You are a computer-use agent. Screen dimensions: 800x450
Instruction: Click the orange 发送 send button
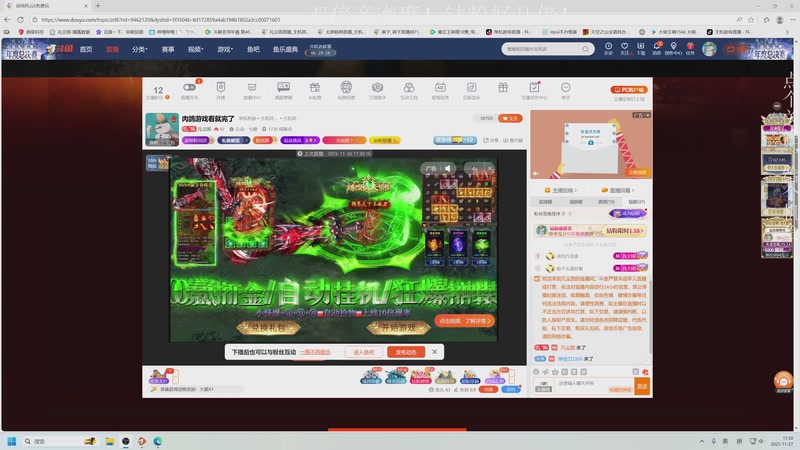tap(642, 386)
